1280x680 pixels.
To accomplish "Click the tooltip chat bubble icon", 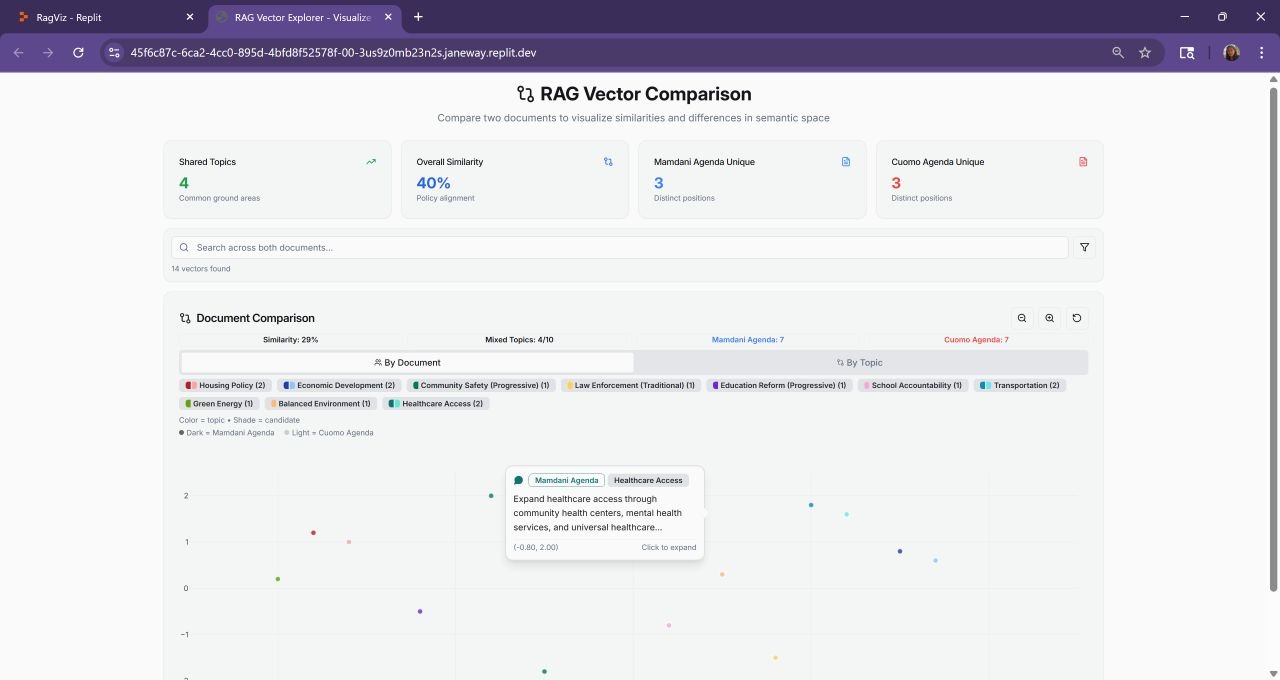I will pos(518,480).
